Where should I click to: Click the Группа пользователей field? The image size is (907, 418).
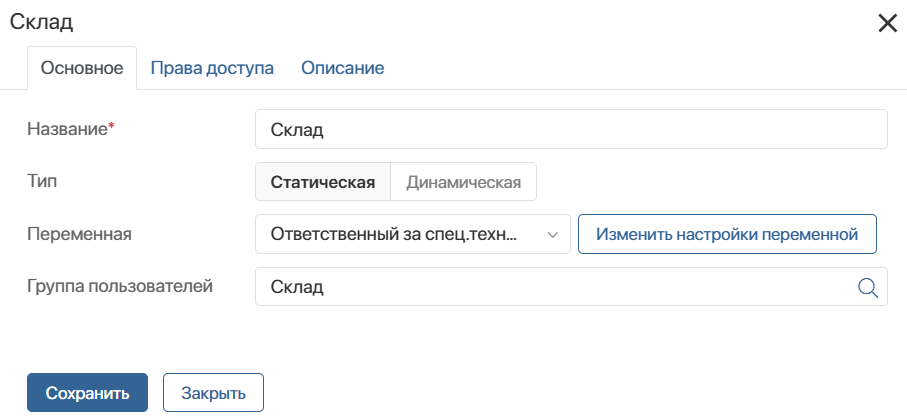pyautogui.click(x=571, y=287)
